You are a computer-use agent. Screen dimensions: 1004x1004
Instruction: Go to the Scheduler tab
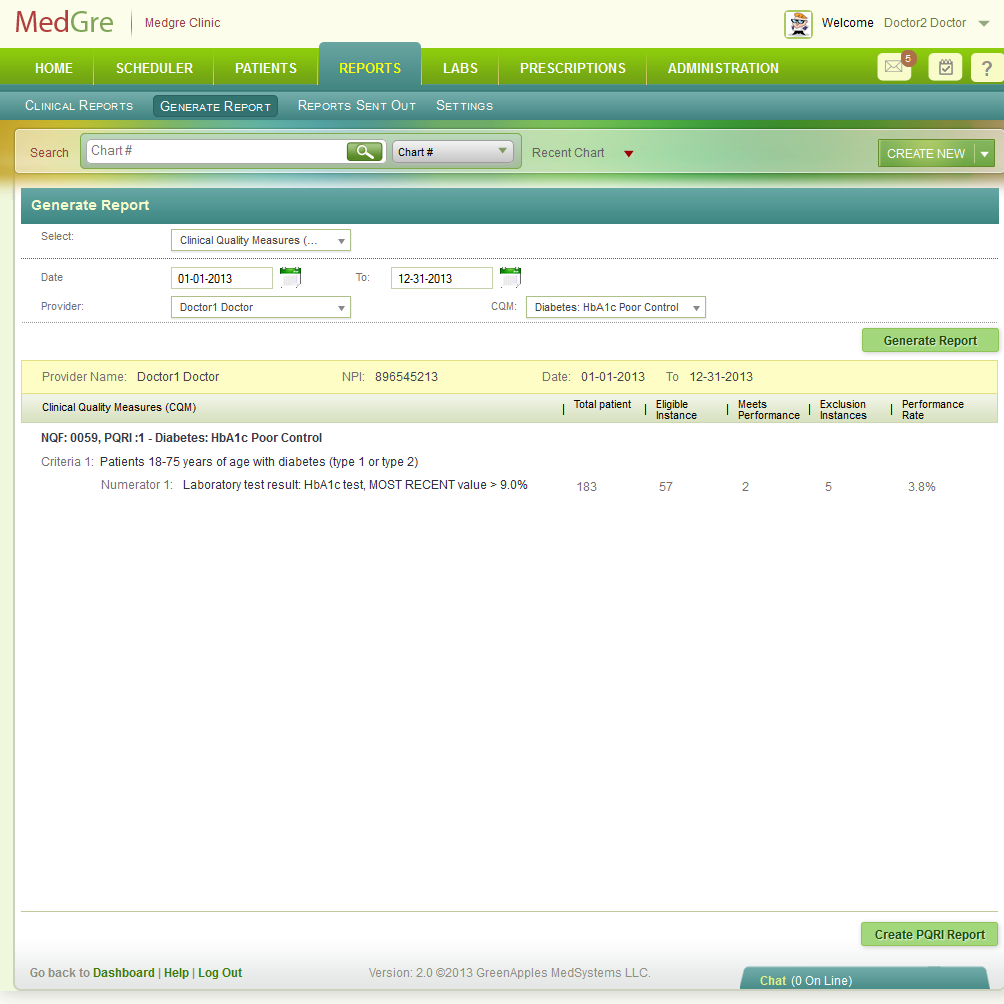pos(154,68)
